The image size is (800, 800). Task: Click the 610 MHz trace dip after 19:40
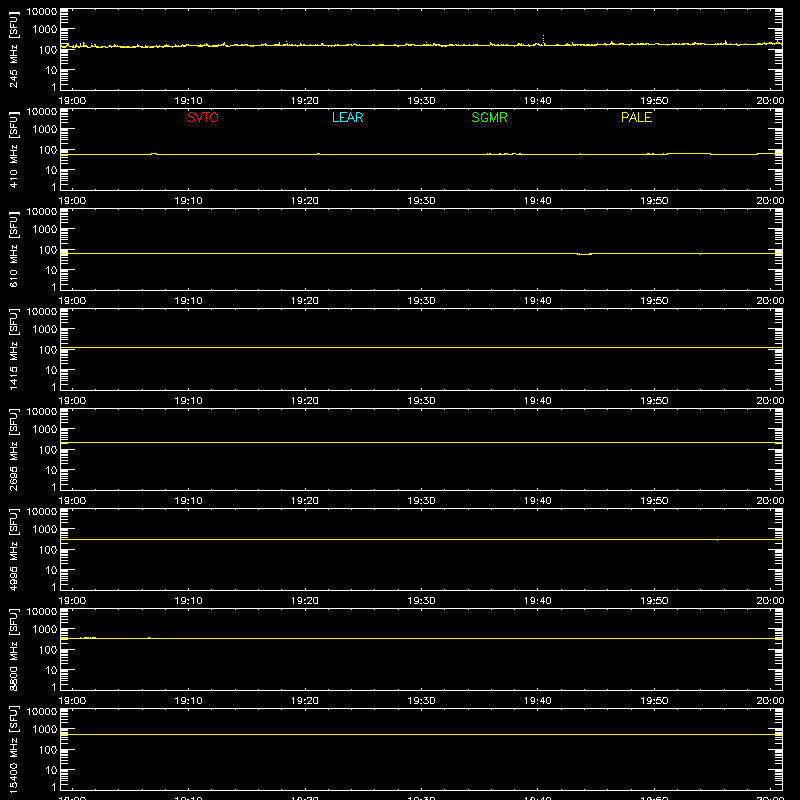585,254
